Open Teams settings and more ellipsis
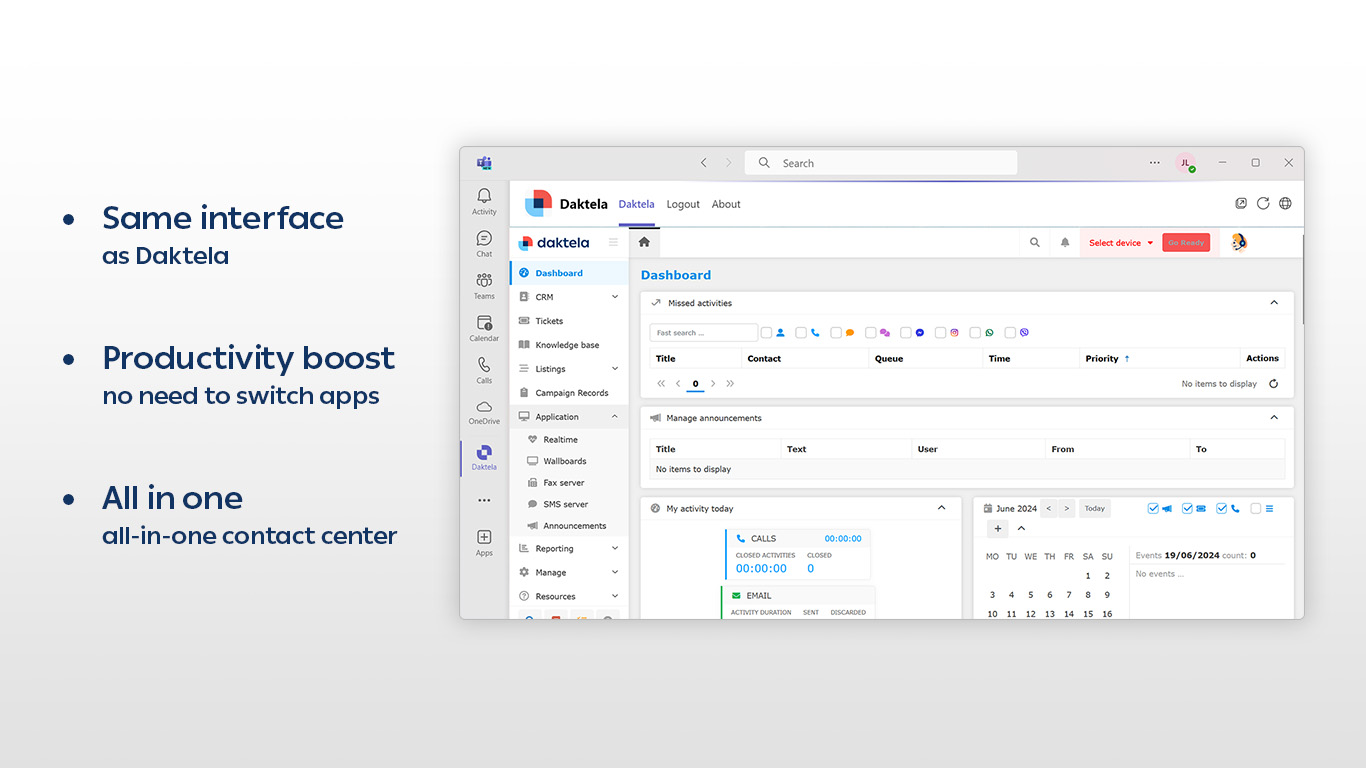The width and height of the screenshot is (1366, 768). coord(1155,163)
